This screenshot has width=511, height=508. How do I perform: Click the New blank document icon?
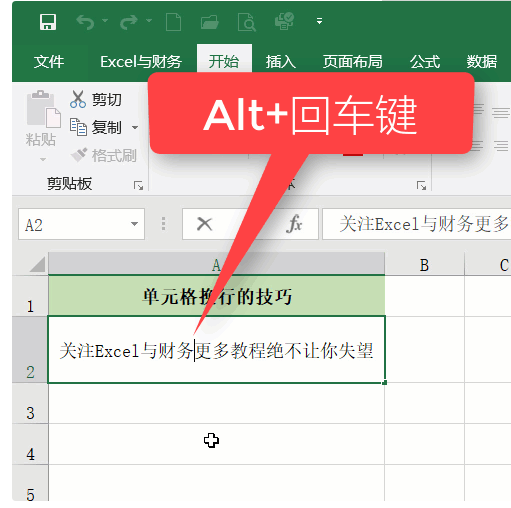tap(174, 22)
